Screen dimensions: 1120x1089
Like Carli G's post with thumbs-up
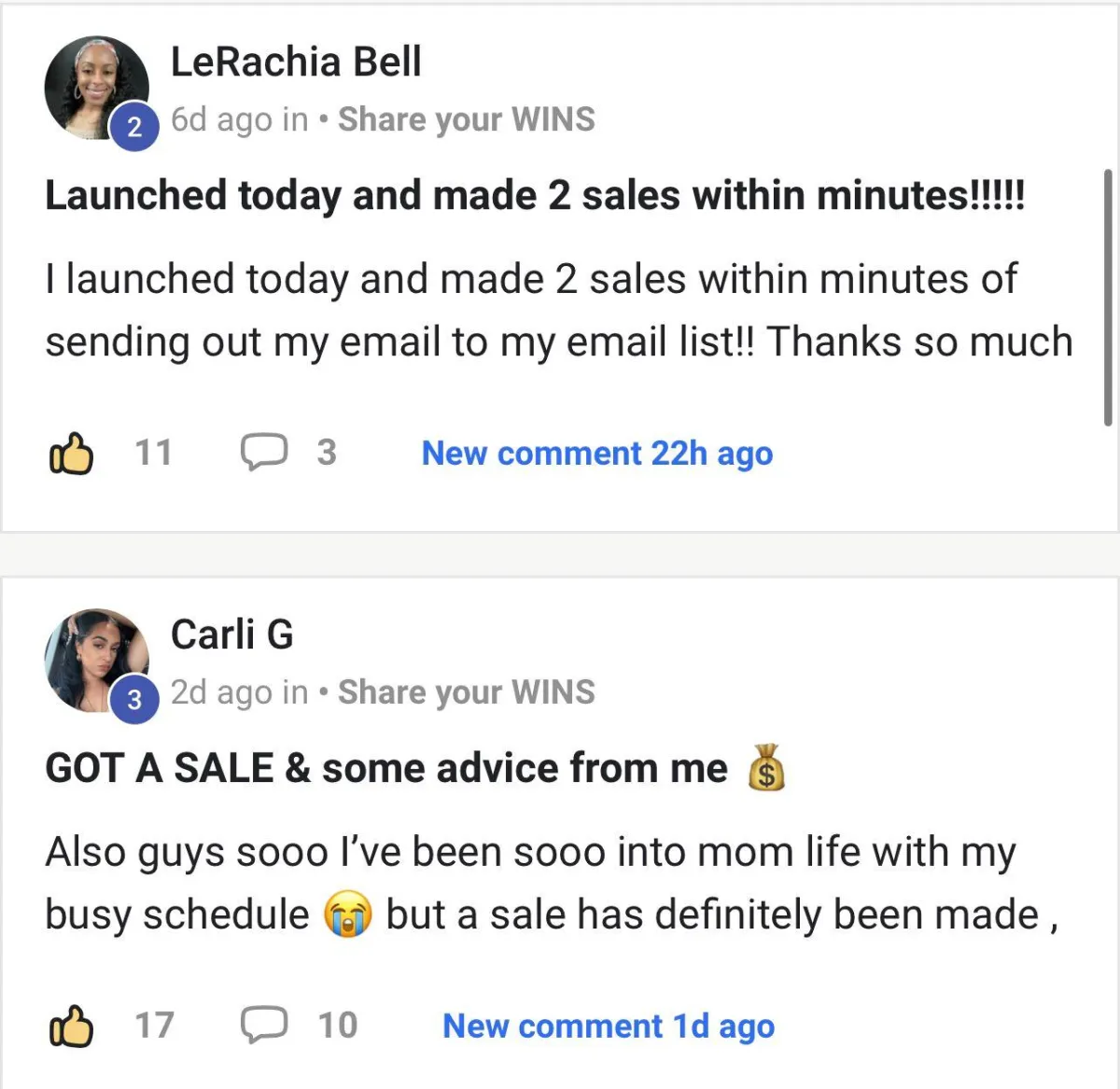[x=71, y=1026]
